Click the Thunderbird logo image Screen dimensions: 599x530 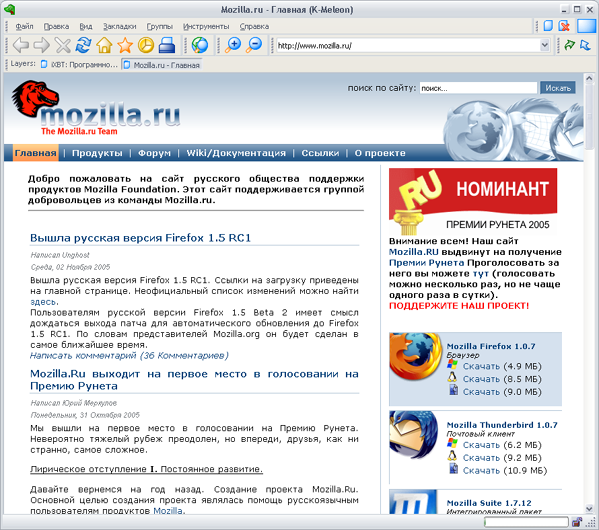(x=413, y=435)
